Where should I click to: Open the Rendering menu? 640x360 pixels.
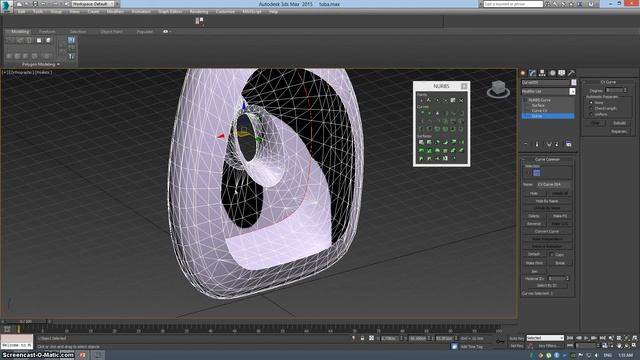click(199, 12)
